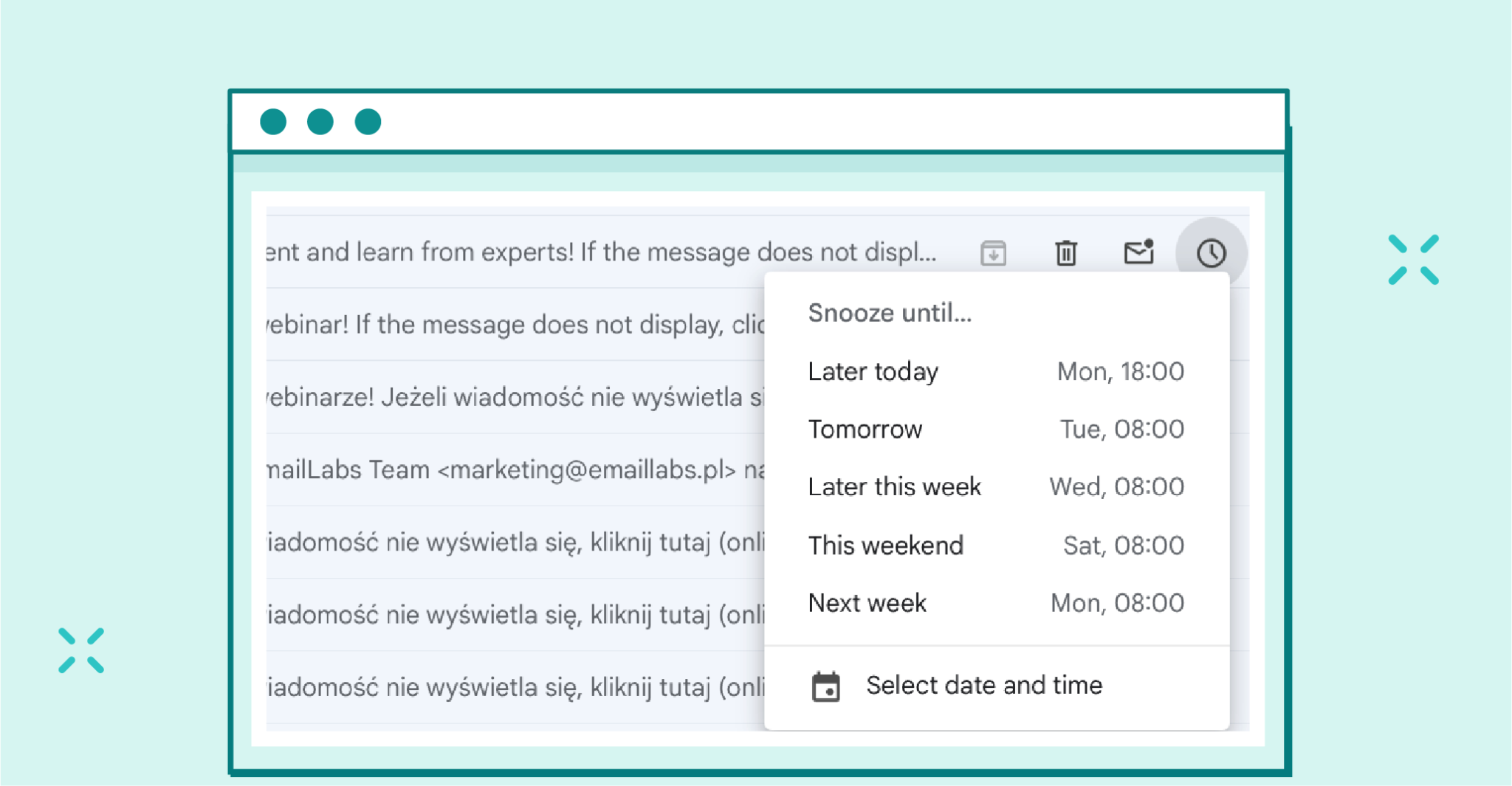Click the teal X decoration on the right
The image size is (1512, 786).
coord(1412,260)
